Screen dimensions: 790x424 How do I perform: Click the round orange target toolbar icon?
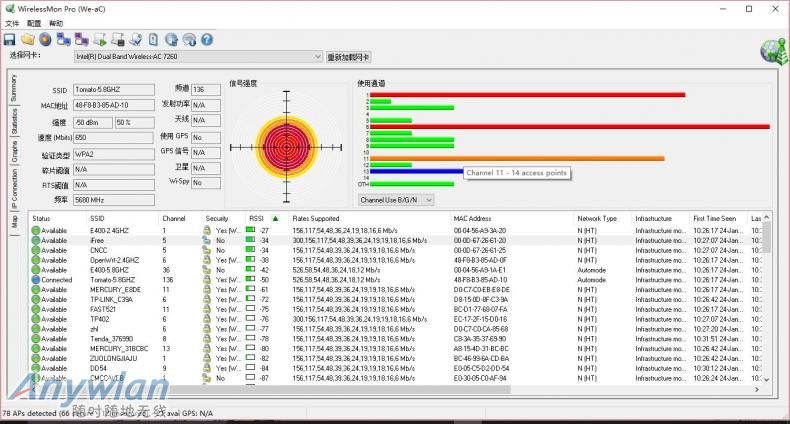pyautogui.click(x=45, y=40)
